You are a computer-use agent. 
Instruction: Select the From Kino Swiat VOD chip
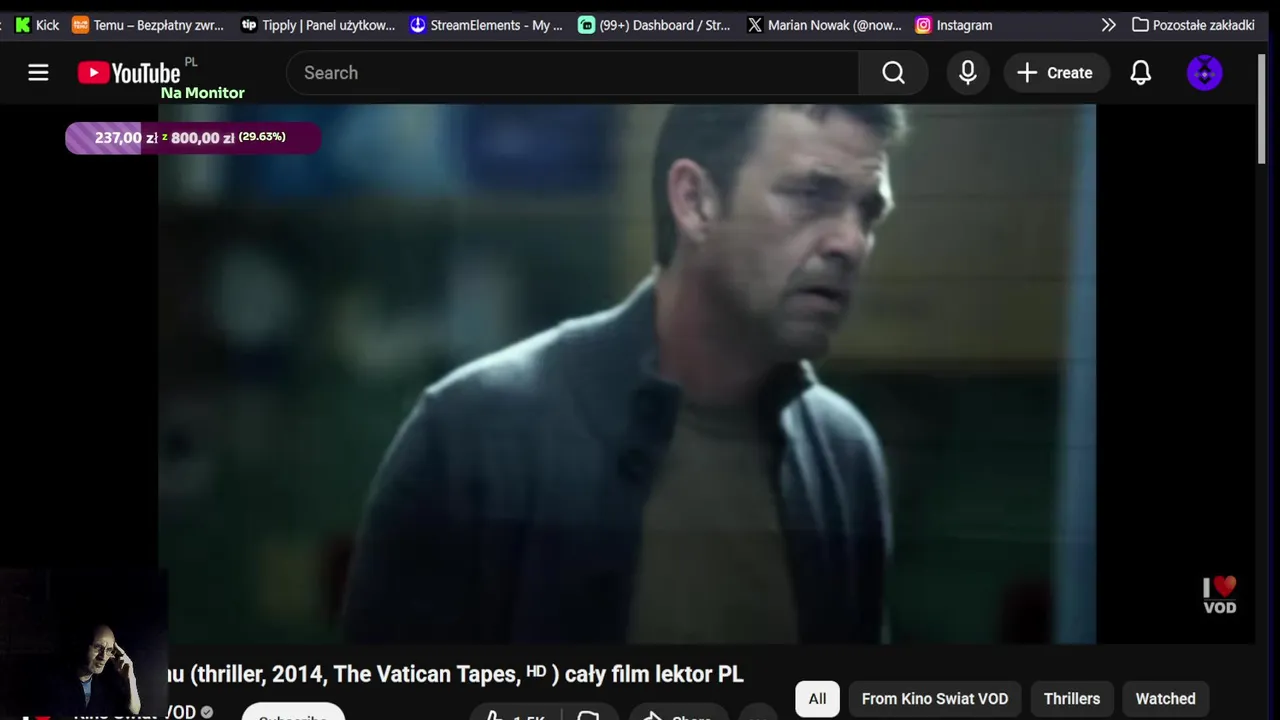[x=935, y=699]
